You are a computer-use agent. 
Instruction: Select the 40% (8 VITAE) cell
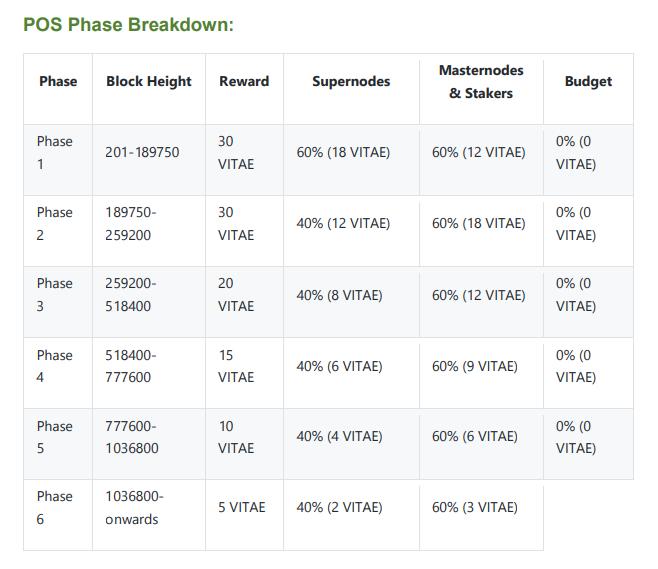point(339,295)
